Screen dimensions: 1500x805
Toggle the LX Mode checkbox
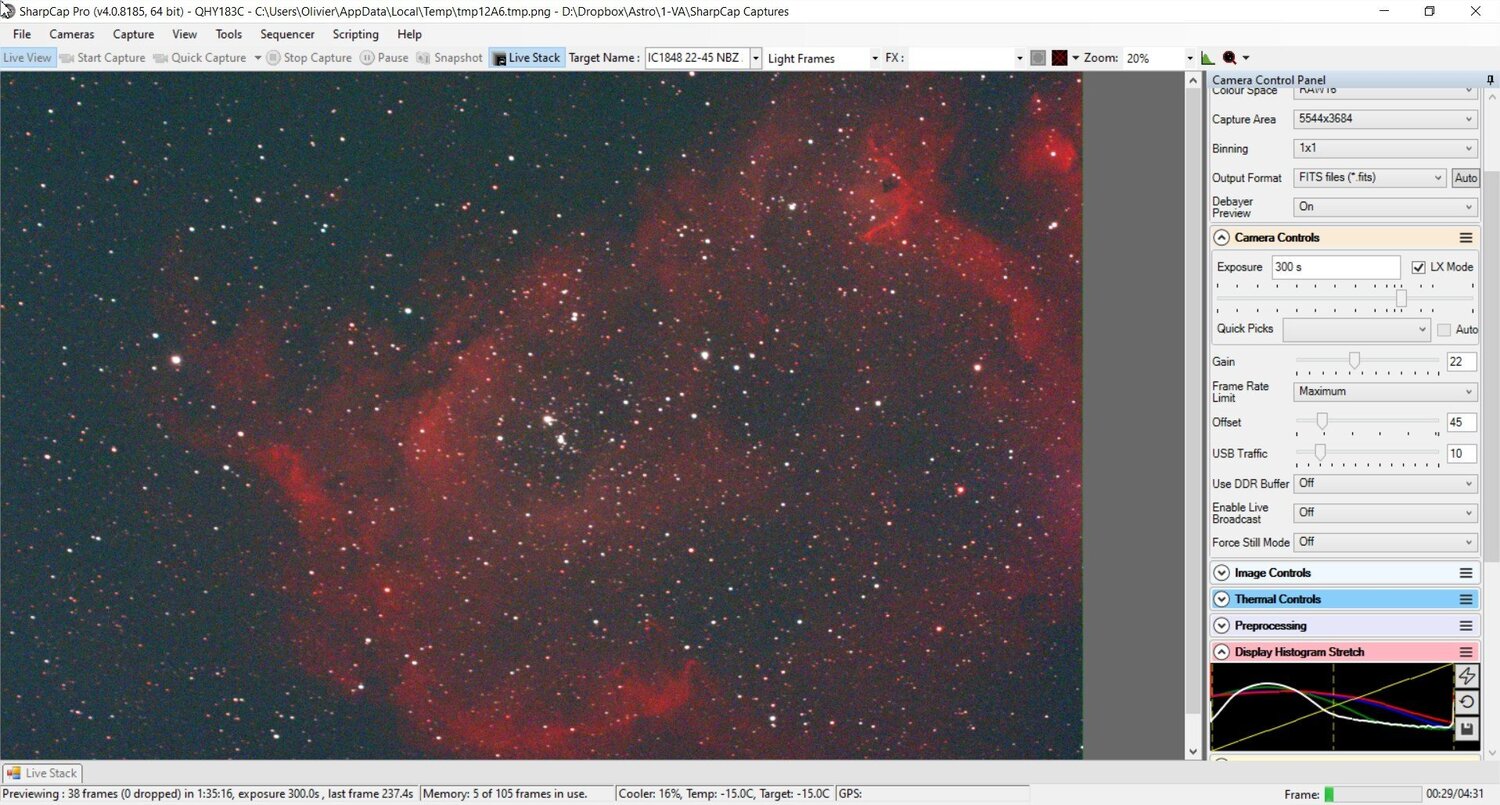1418,266
